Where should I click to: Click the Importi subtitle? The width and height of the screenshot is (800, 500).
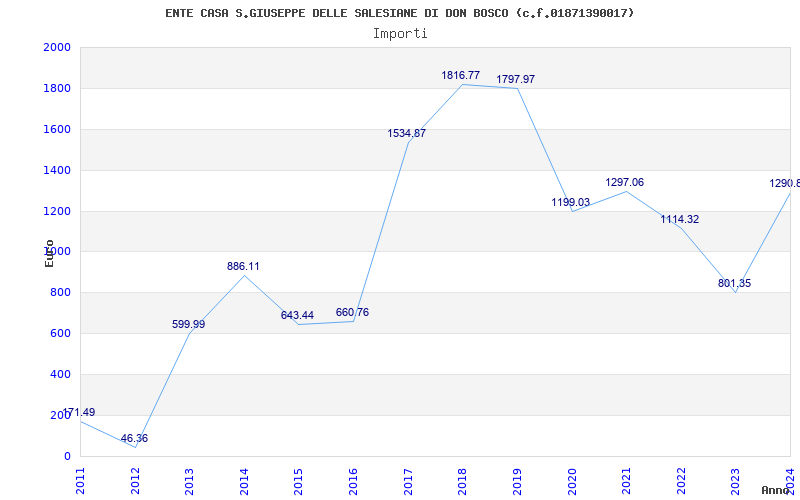400,34
